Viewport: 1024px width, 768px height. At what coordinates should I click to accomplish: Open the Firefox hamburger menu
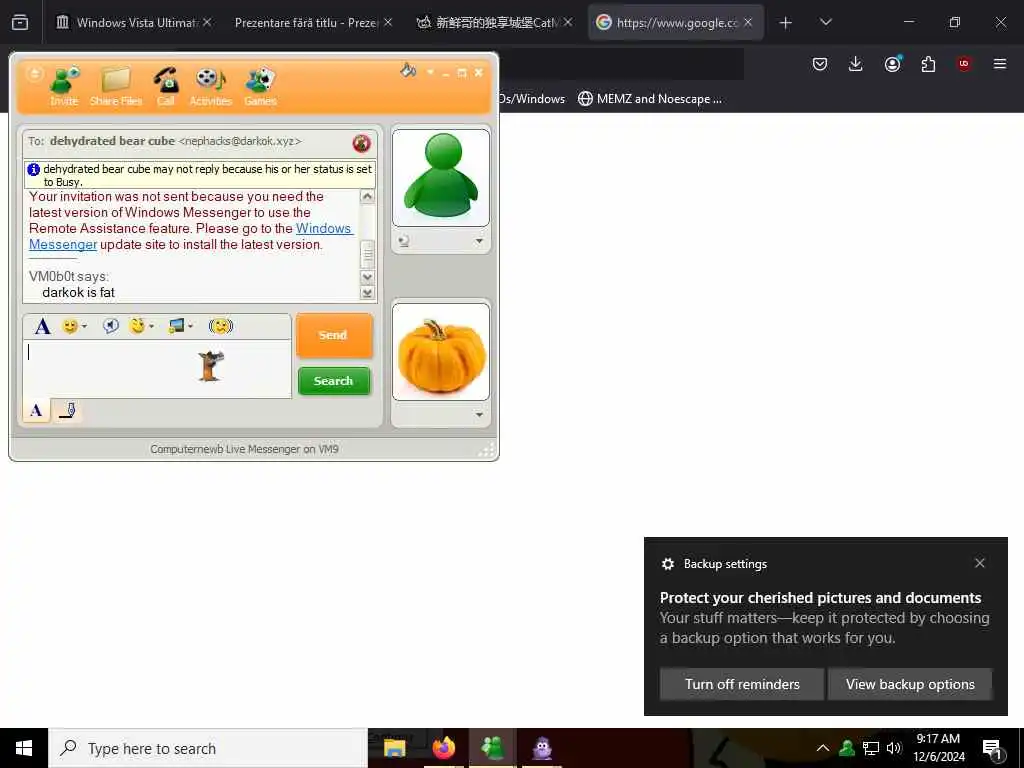pos(1000,64)
